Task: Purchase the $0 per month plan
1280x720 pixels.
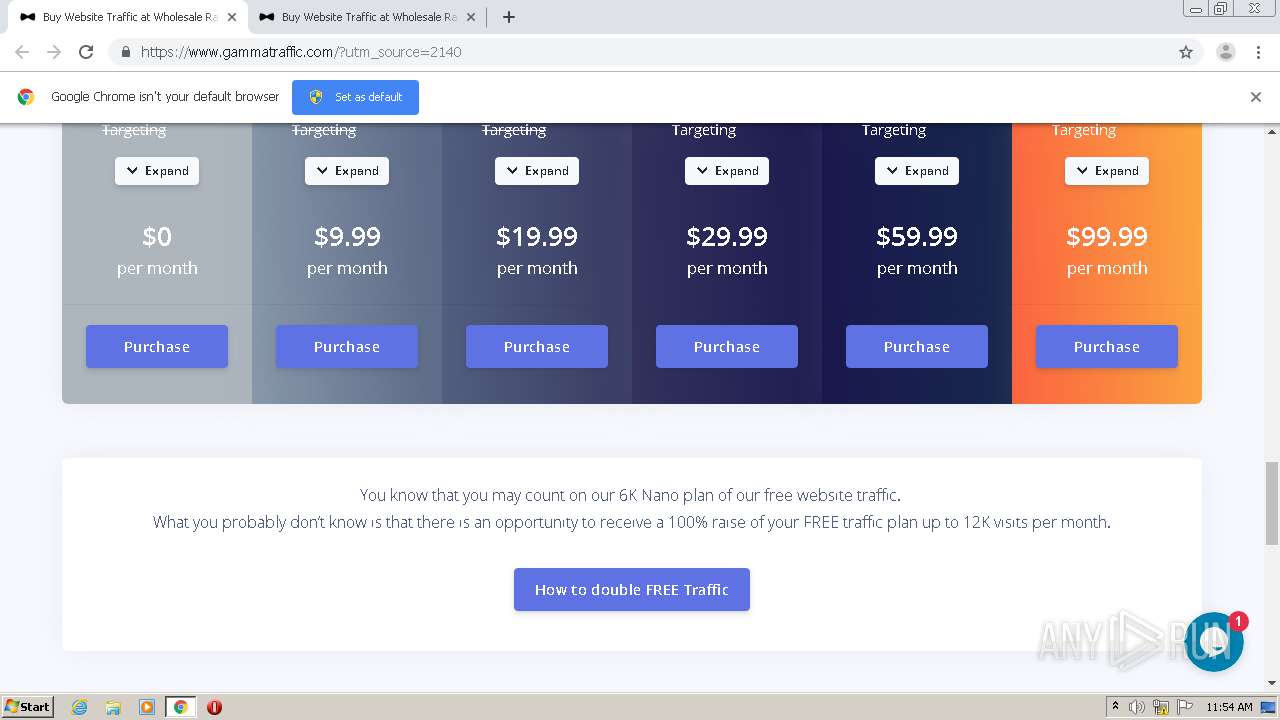Action: [x=157, y=346]
